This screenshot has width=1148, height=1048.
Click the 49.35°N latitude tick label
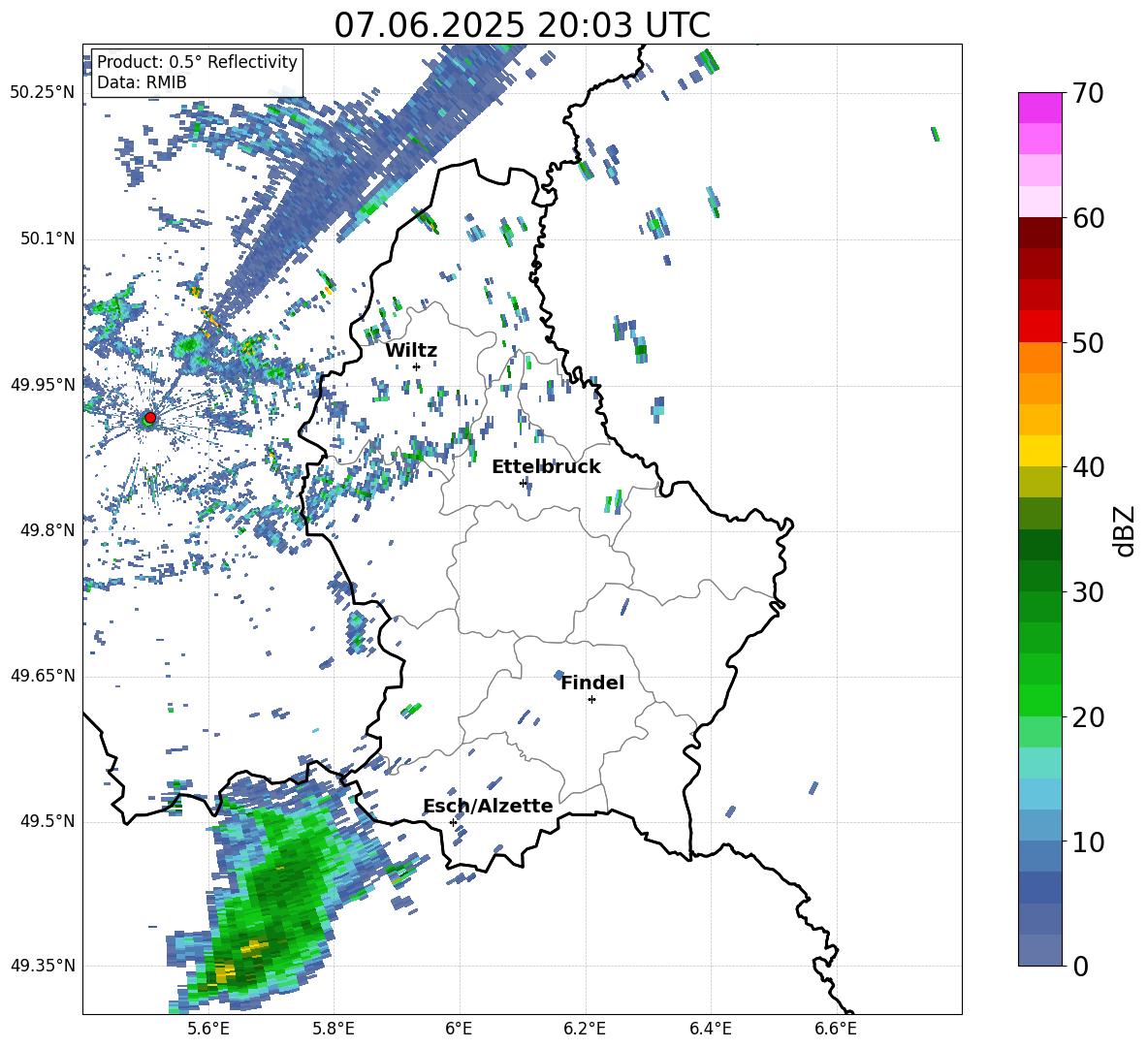(x=43, y=966)
